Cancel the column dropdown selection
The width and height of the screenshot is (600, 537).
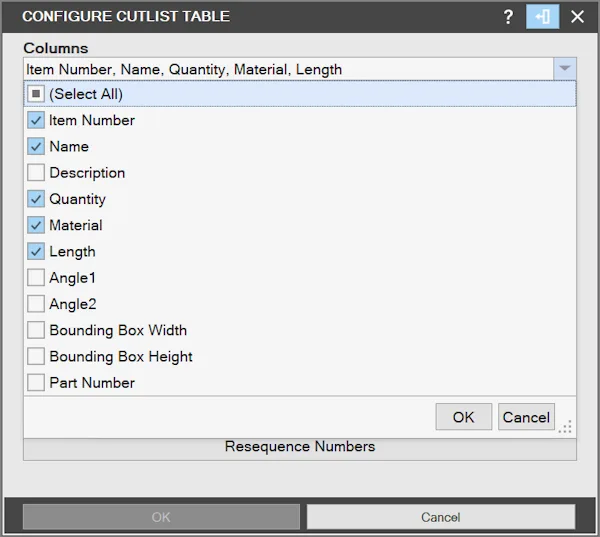(526, 417)
